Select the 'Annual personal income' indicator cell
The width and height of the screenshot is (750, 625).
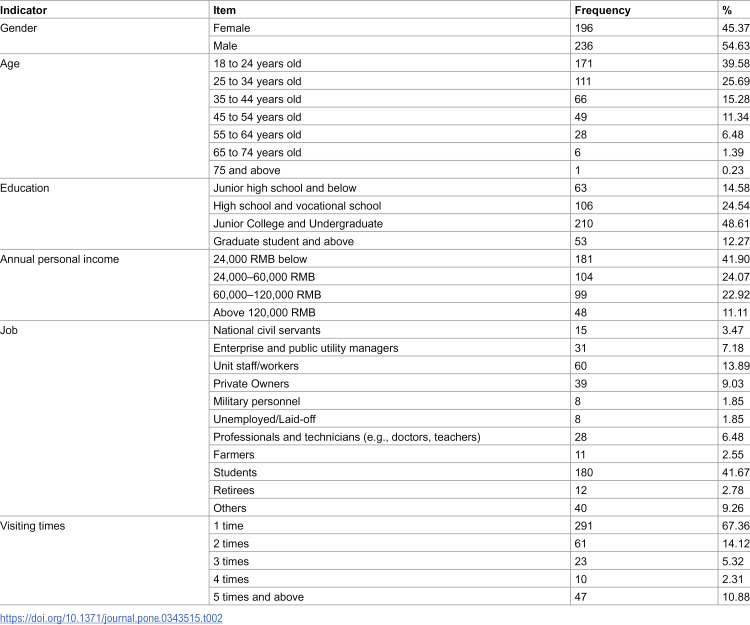click(x=59, y=259)
